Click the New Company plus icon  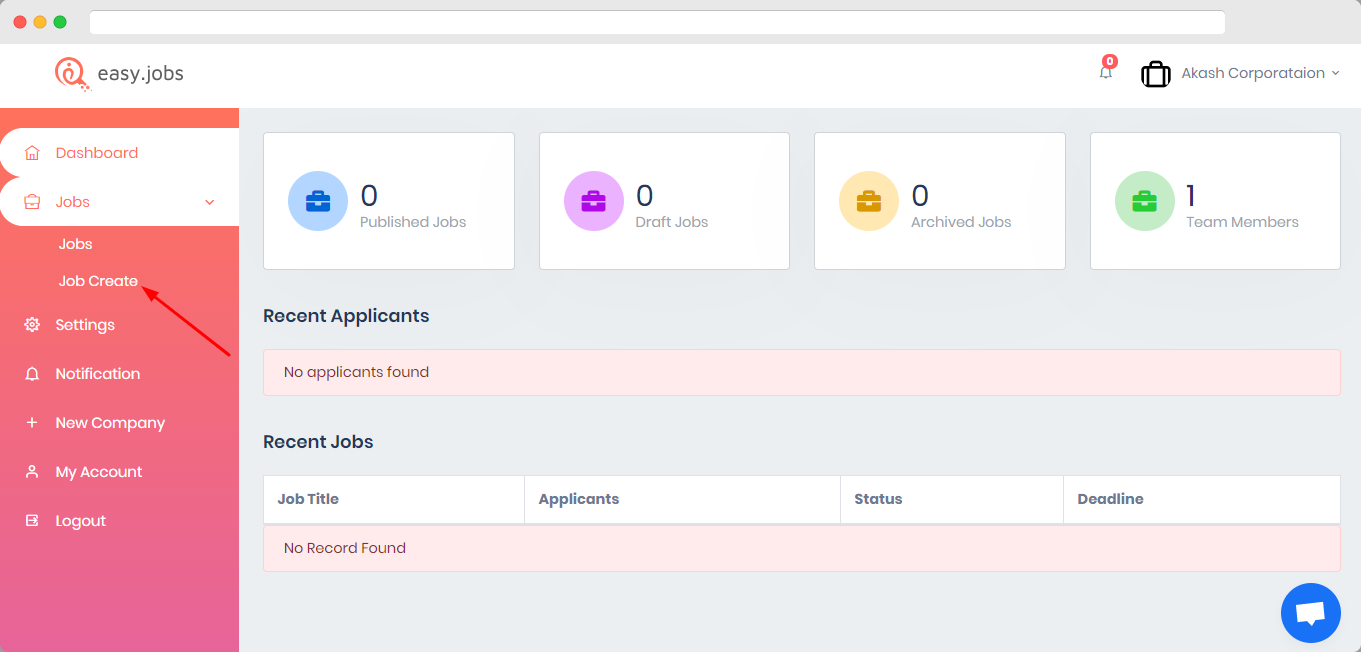point(32,423)
